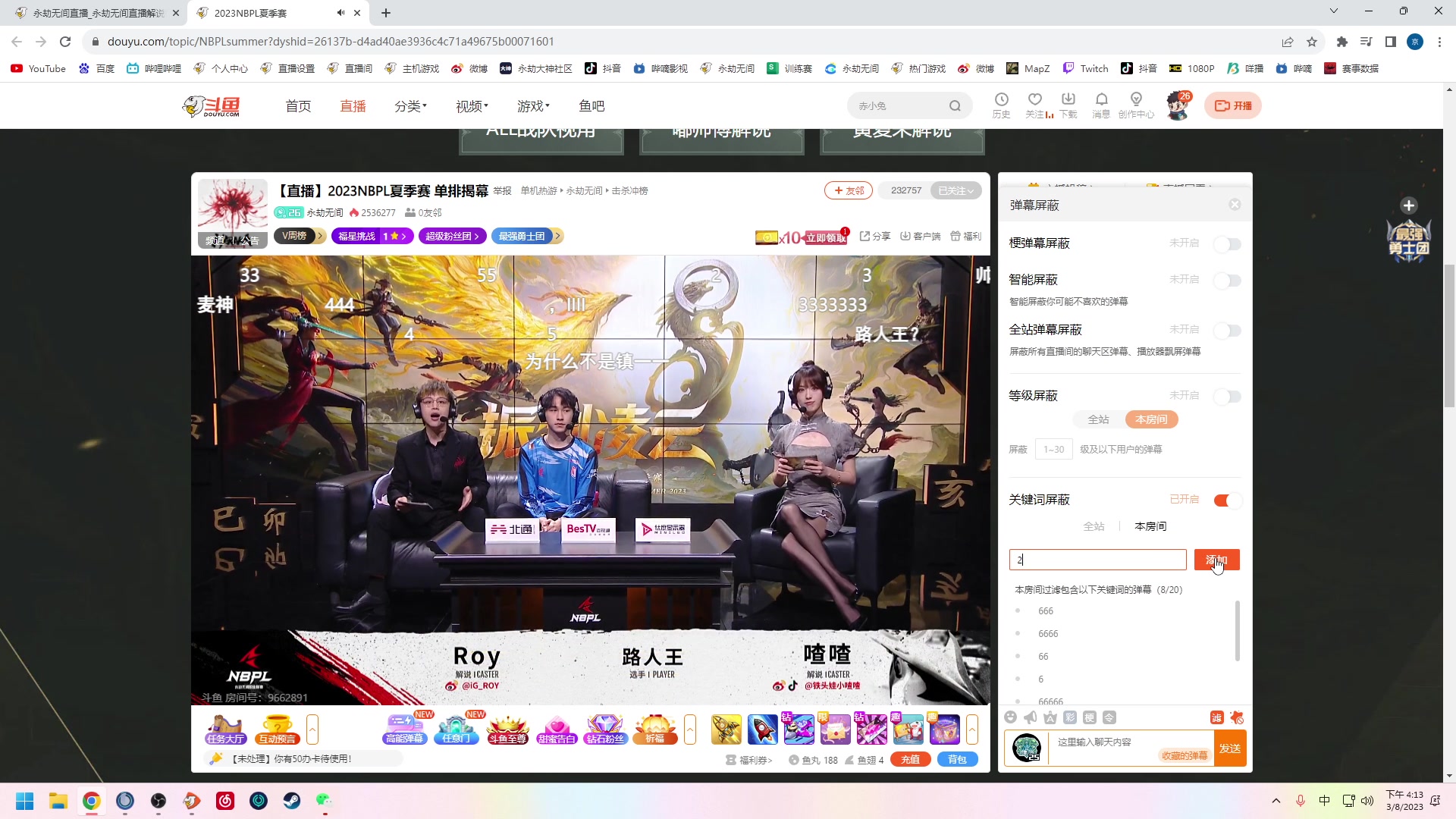This screenshot has height=819, width=1456.
Task: Open 任务大厅 from the bottom icon row
Action: 224,729
